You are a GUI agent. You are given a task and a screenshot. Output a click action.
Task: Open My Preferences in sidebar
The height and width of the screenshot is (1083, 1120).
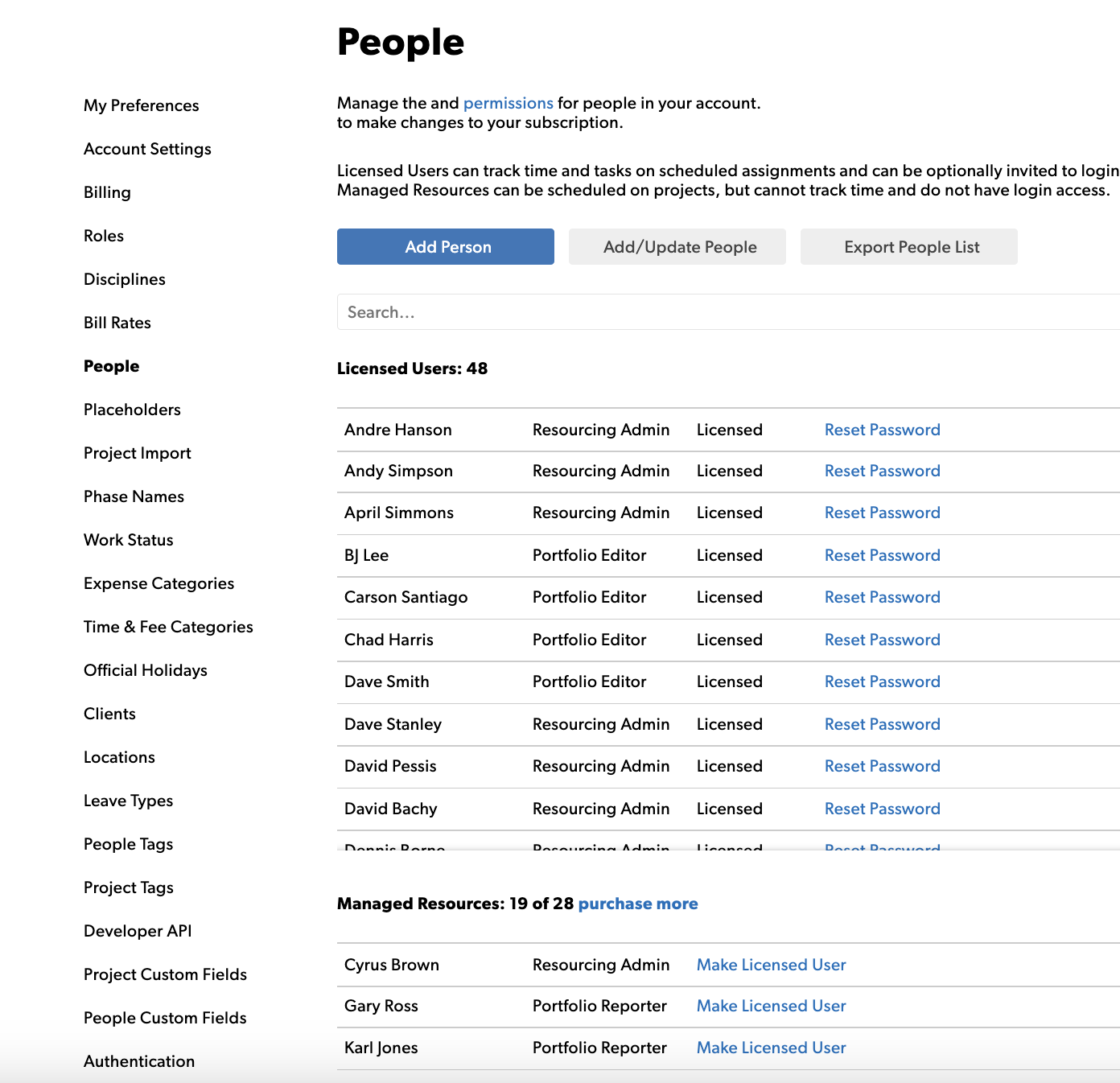[141, 105]
